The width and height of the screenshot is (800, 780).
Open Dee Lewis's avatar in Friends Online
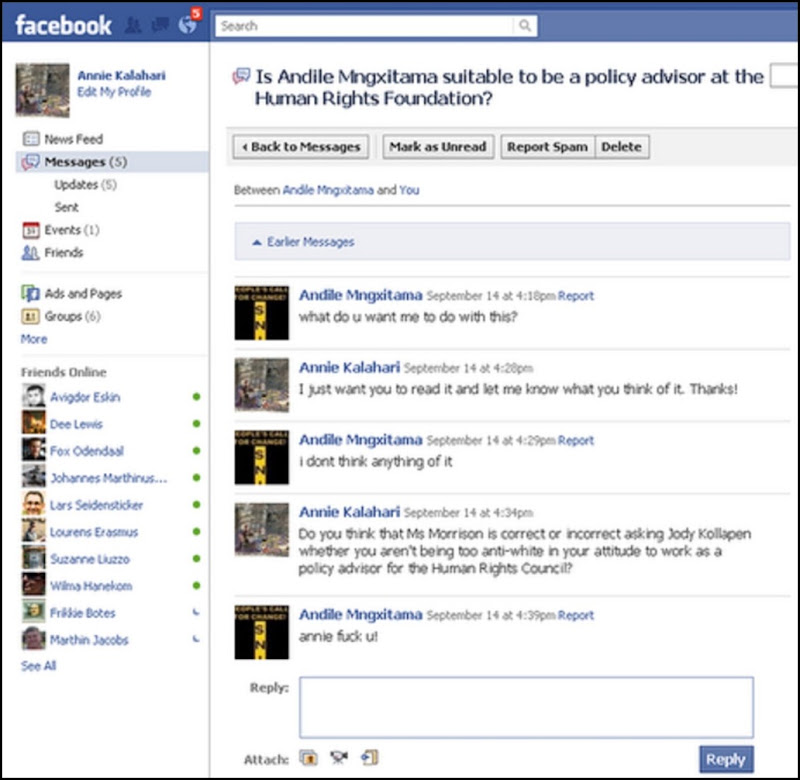[34, 423]
